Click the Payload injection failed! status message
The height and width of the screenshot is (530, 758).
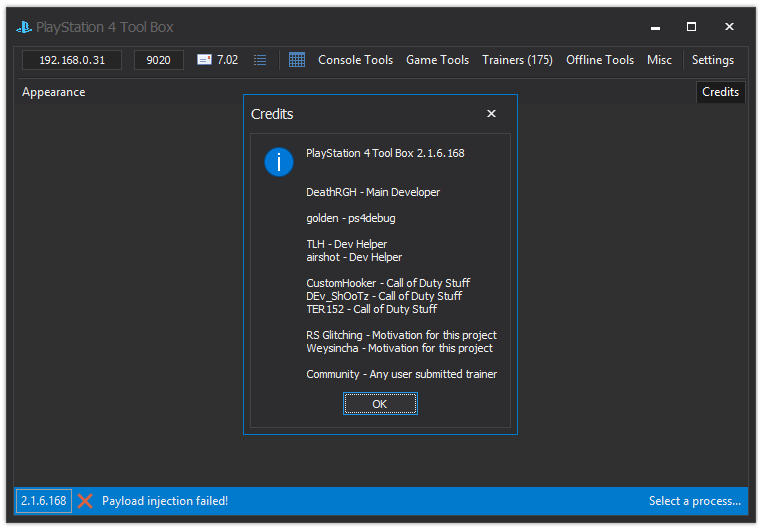click(165, 501)
